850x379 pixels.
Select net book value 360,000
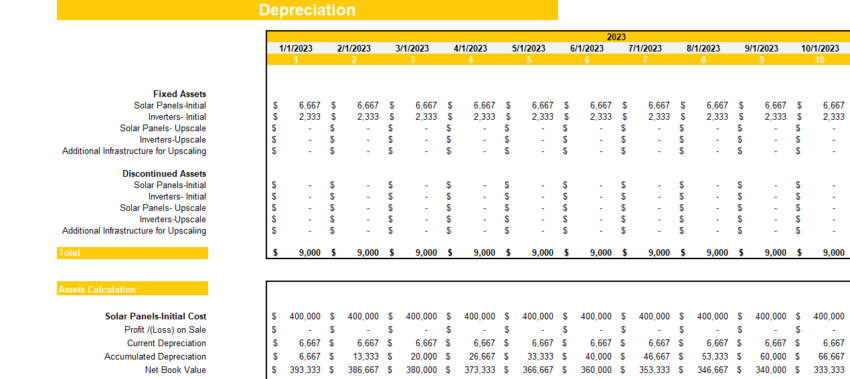point(596,370)
